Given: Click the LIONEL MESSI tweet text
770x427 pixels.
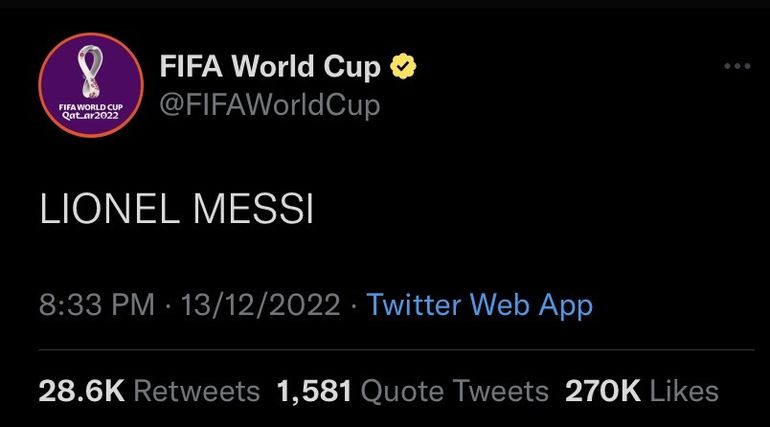Looking at the screenshot, I should coord(176,210).
